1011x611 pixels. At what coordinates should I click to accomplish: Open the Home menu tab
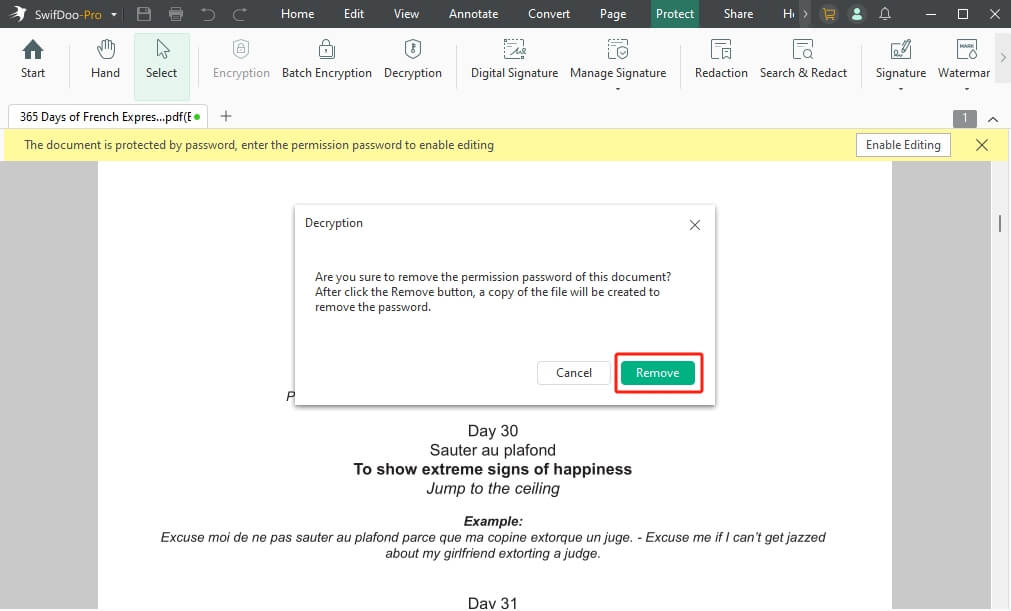(297, 14)
